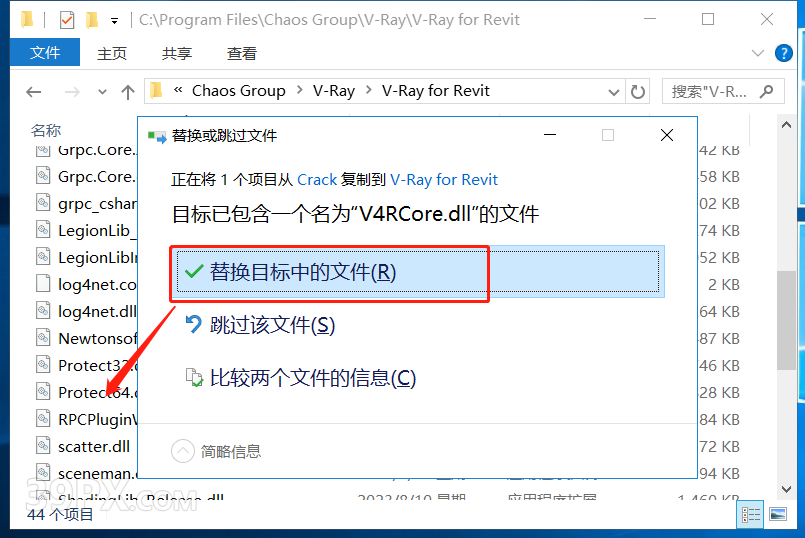Click quick access properties checkmark icon
Image resolution: width=805 pixels, height=538 pixels.
click(67, 20)
